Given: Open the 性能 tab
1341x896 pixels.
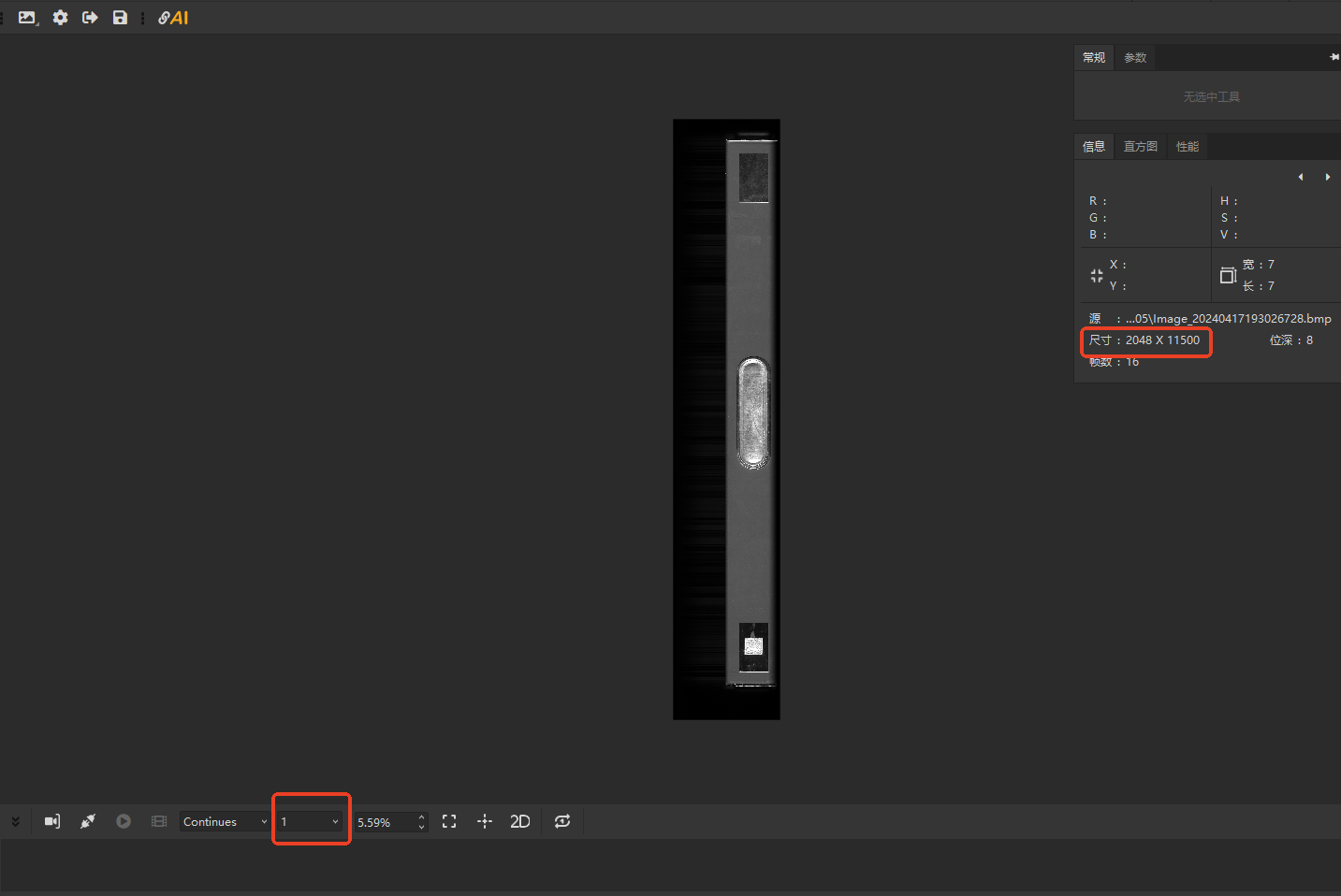Looking at the screenshot, I should point(1187,147).
